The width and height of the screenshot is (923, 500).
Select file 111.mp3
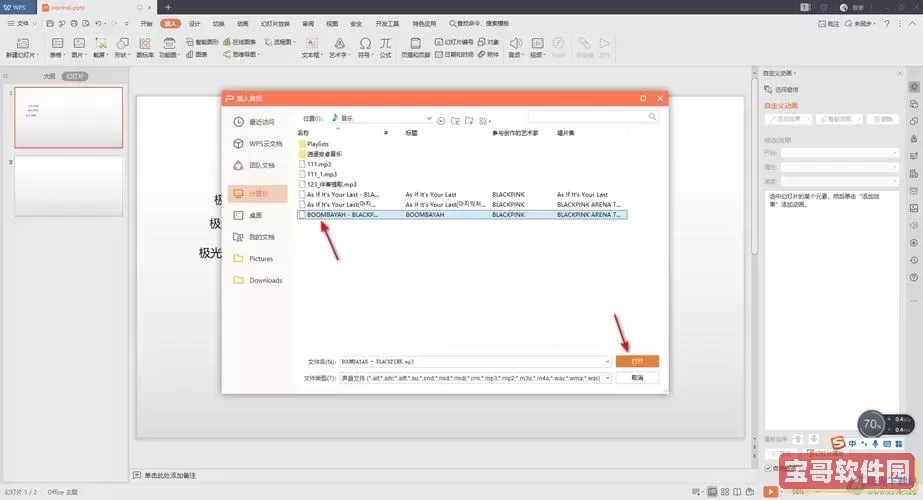tap(315, 164)
